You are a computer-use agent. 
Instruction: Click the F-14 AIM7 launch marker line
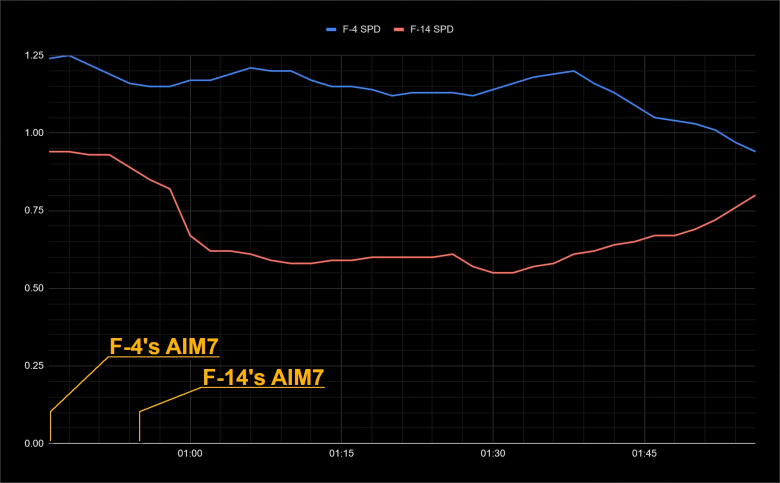coord(140,427)
